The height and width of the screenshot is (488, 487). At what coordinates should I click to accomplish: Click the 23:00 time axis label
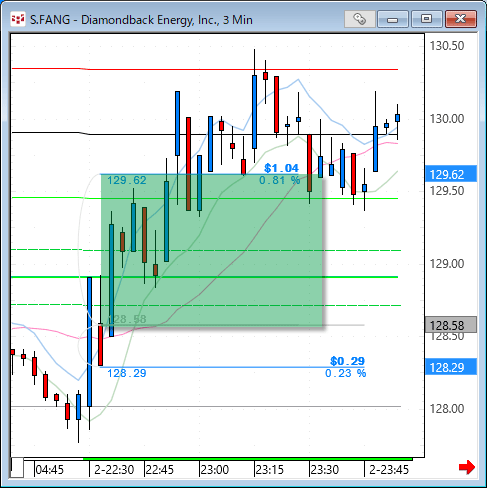pos(214,470)
